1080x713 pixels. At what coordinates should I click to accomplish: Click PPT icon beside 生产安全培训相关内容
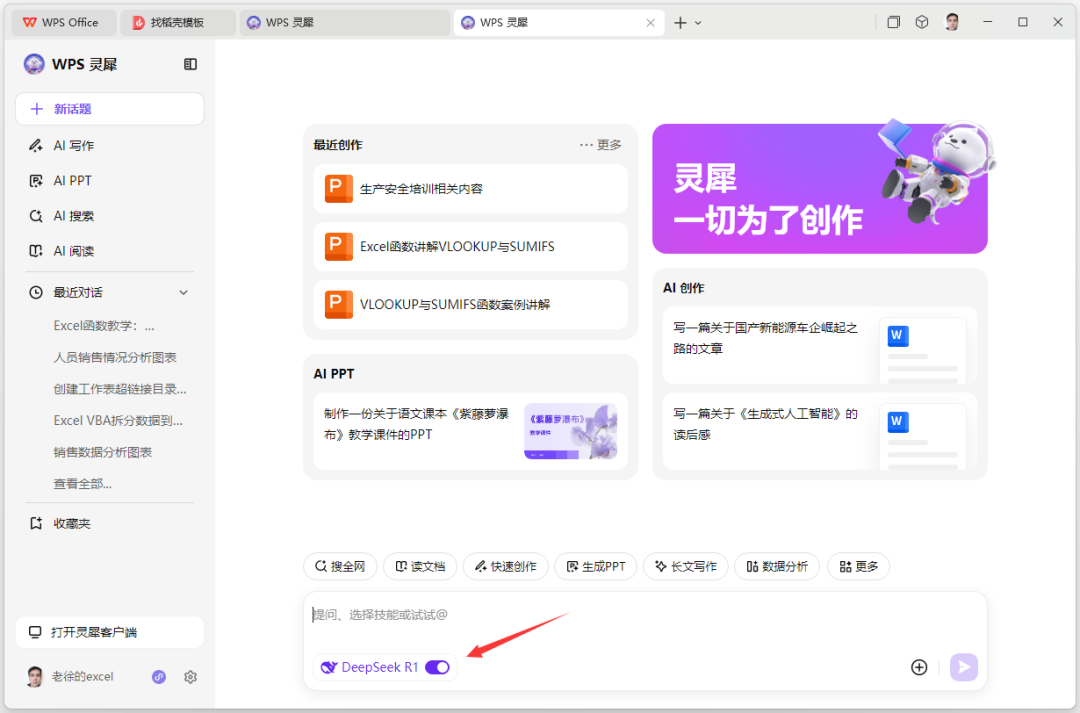point(338,189)
